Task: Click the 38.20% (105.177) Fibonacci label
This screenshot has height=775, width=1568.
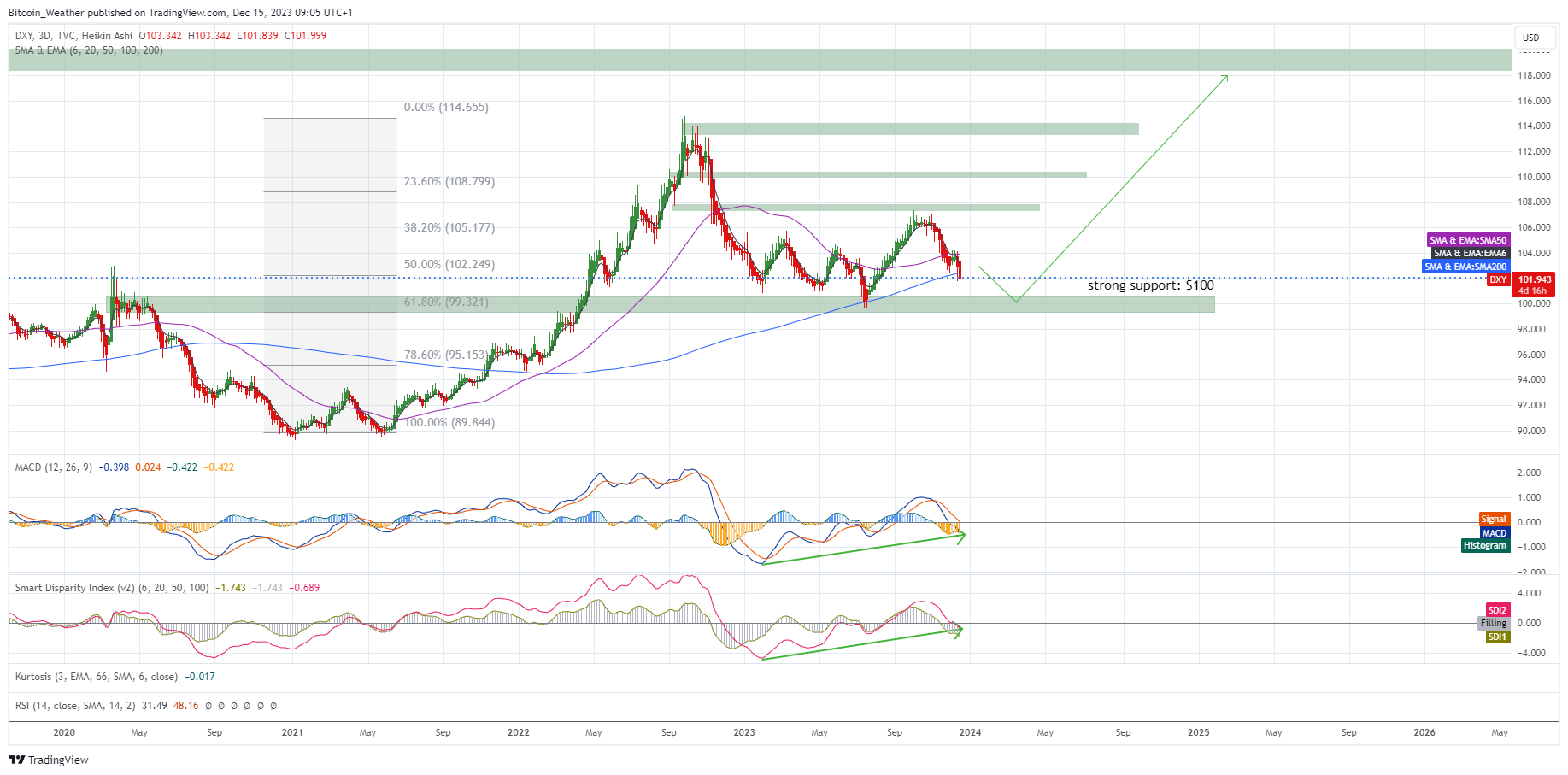Action: pos(449,228)
